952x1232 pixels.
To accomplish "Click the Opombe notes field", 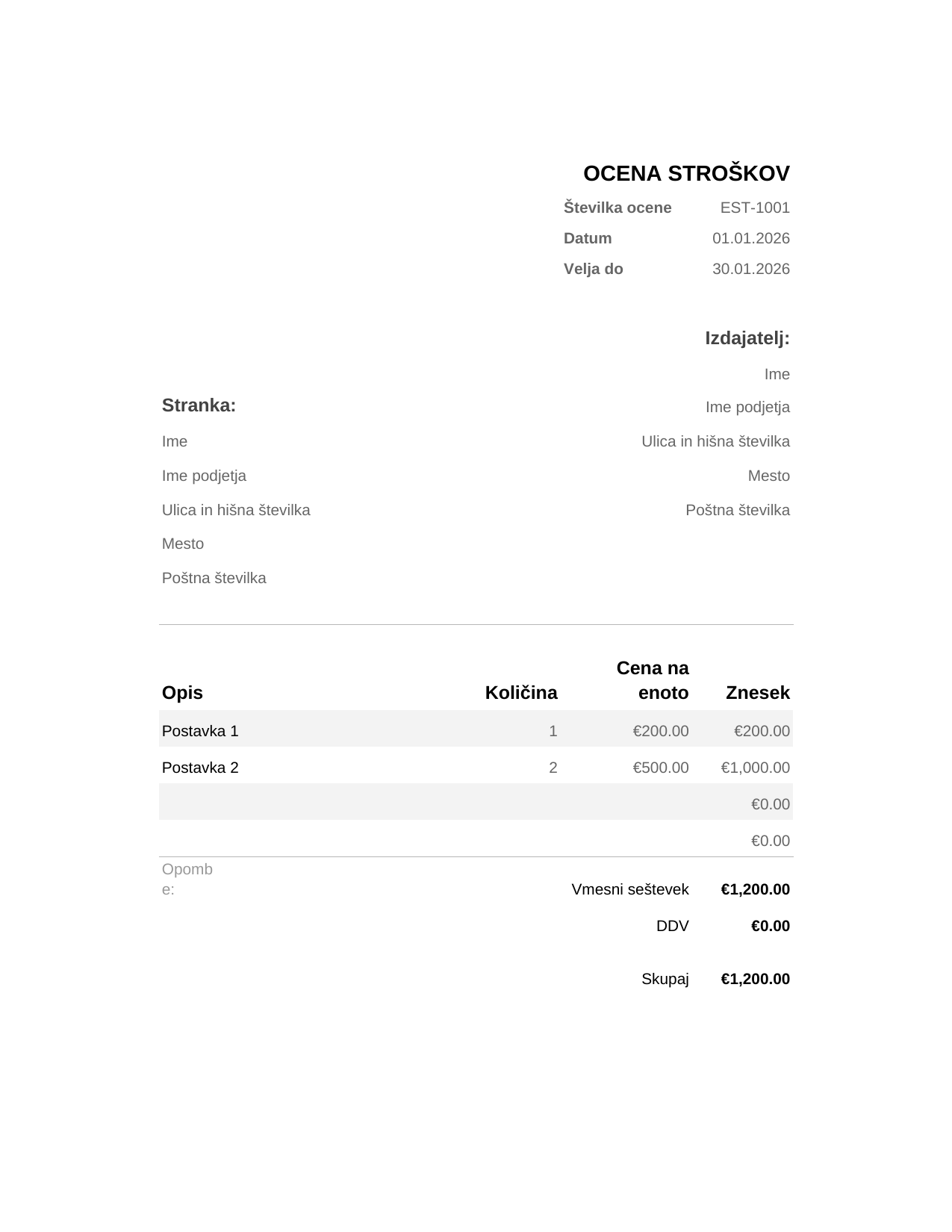I will click(x=187, y=879).
